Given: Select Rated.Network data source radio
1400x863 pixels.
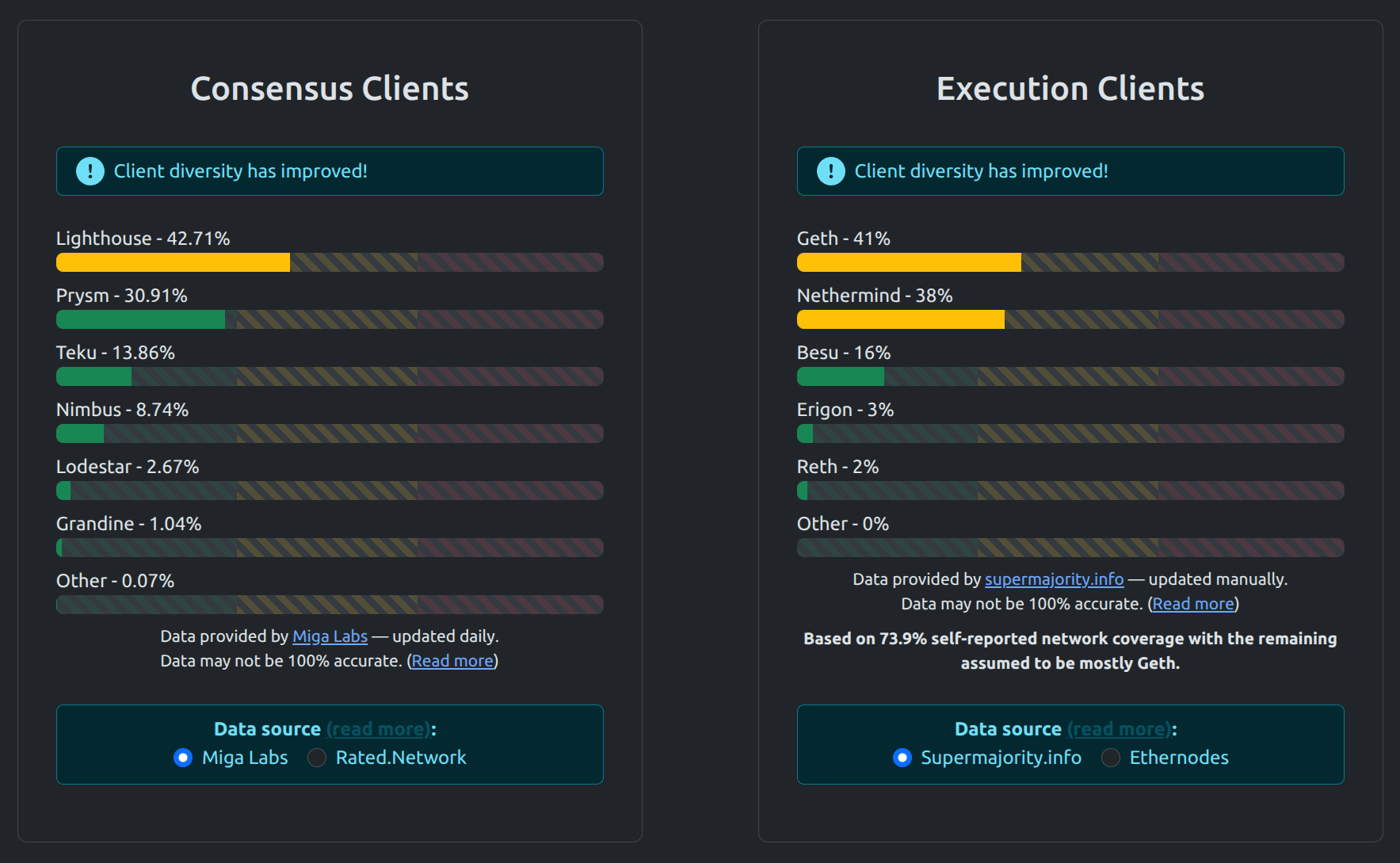Looking at the screenshot, I should [x=317, y=758].
